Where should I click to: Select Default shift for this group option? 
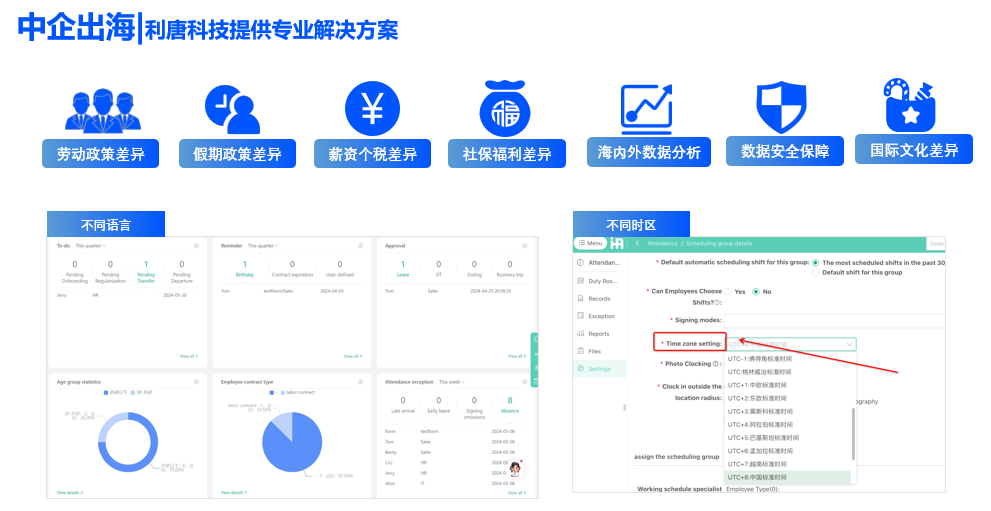816,272
